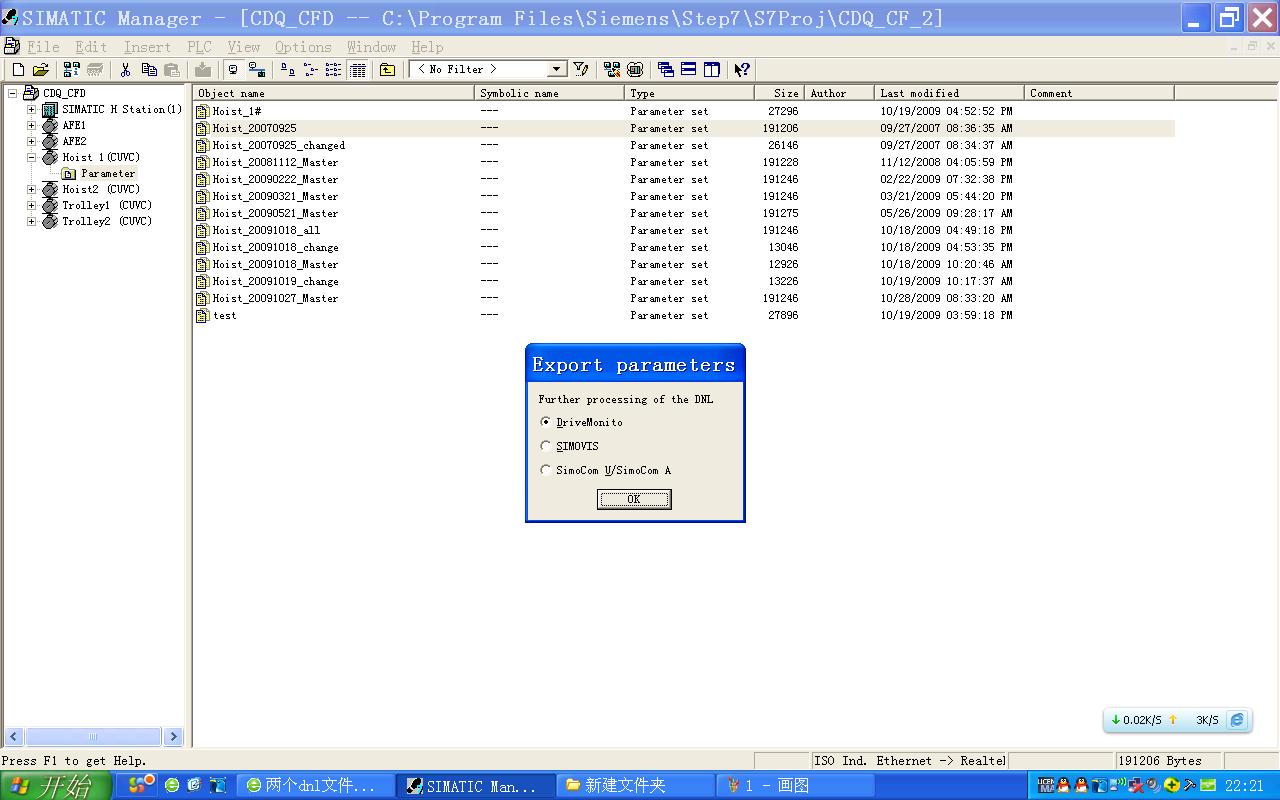Image resolution: width=1280 pixels, height=800 pixels.
Task: Click the Symbolic name column header
Action: pyautogui.click(x=549, y=93)
